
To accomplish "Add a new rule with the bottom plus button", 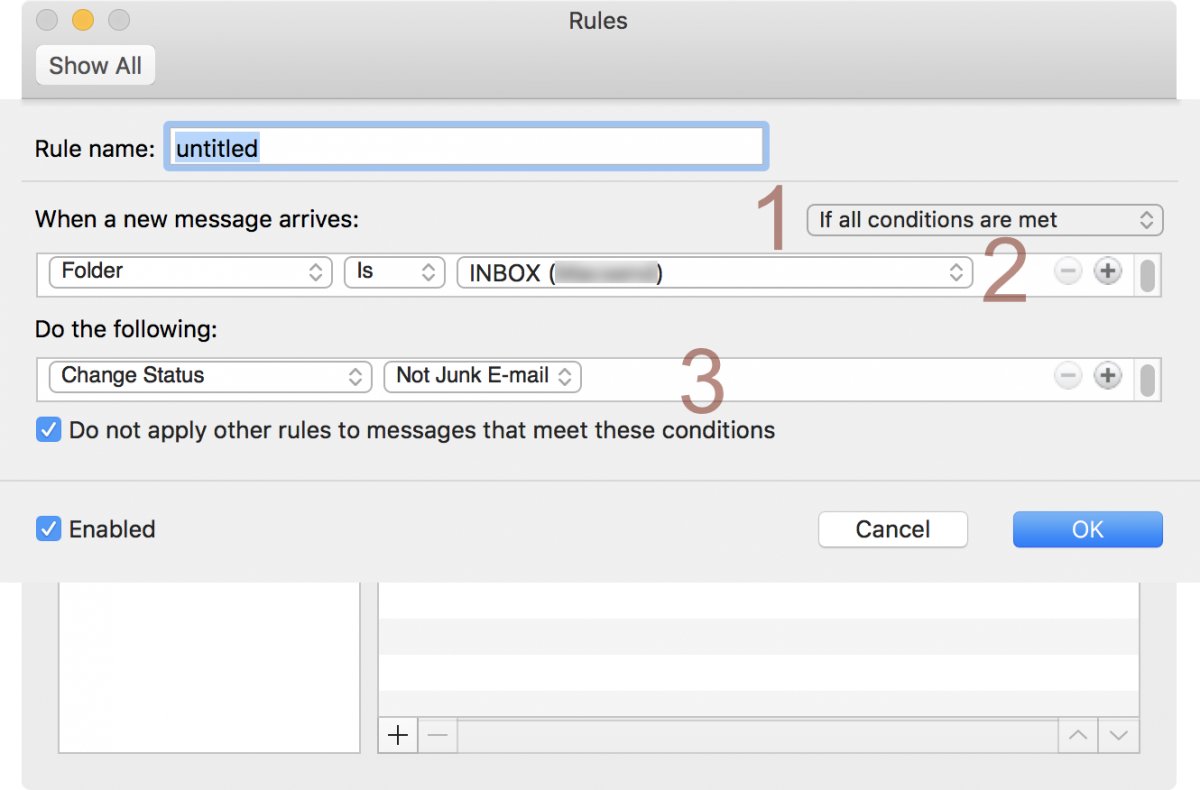I will point(398,736).
